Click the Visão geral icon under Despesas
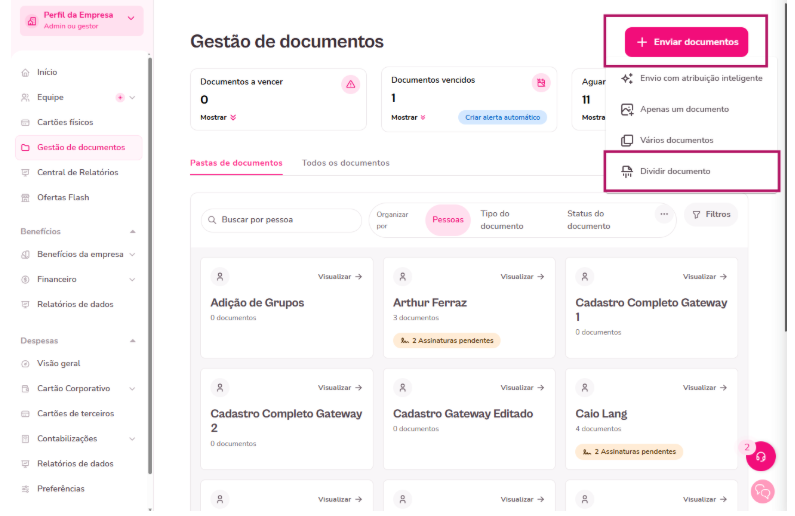 point(25,363)
